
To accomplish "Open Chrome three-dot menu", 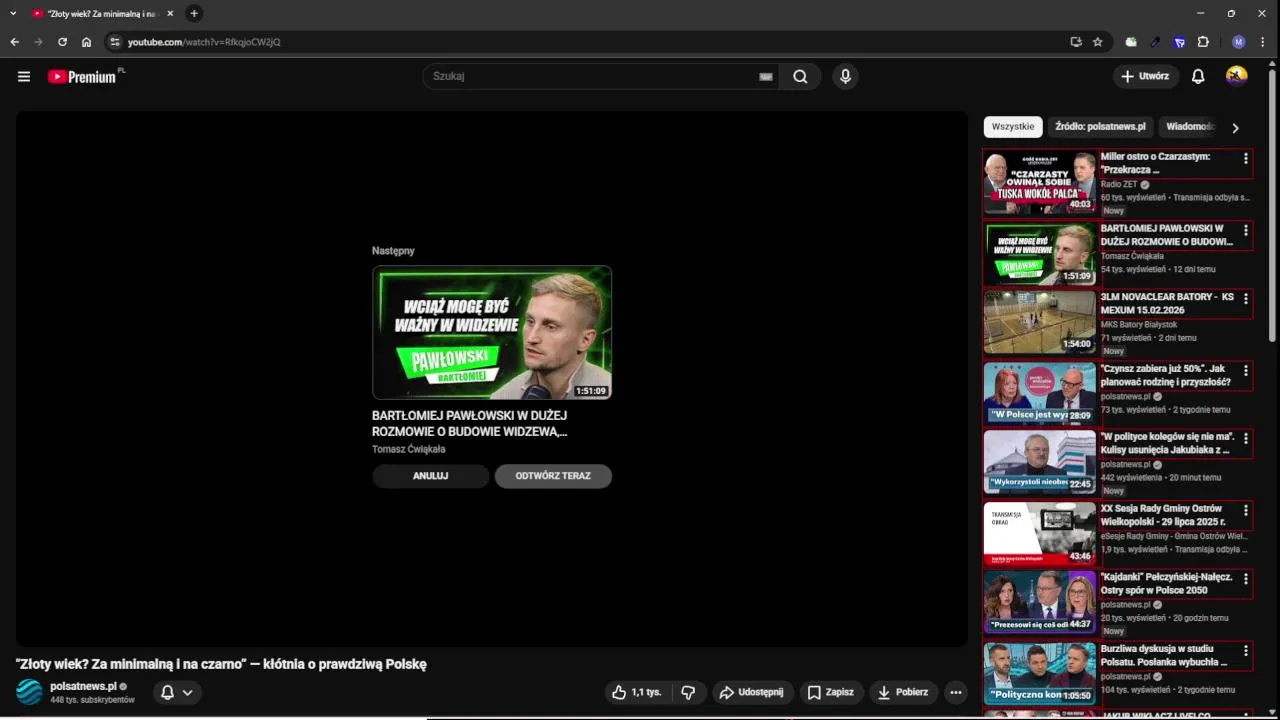I will click(x=1263, y=42).
